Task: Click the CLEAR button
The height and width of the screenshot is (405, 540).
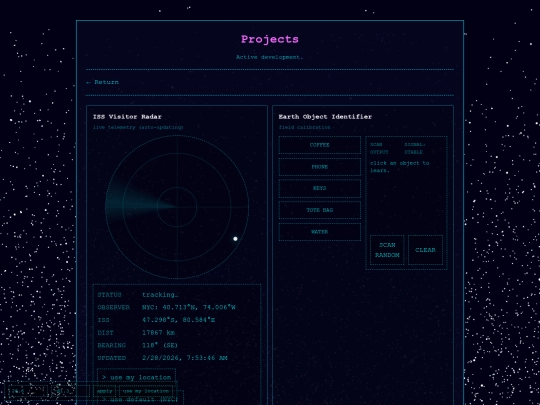Action: click(425, 250)
